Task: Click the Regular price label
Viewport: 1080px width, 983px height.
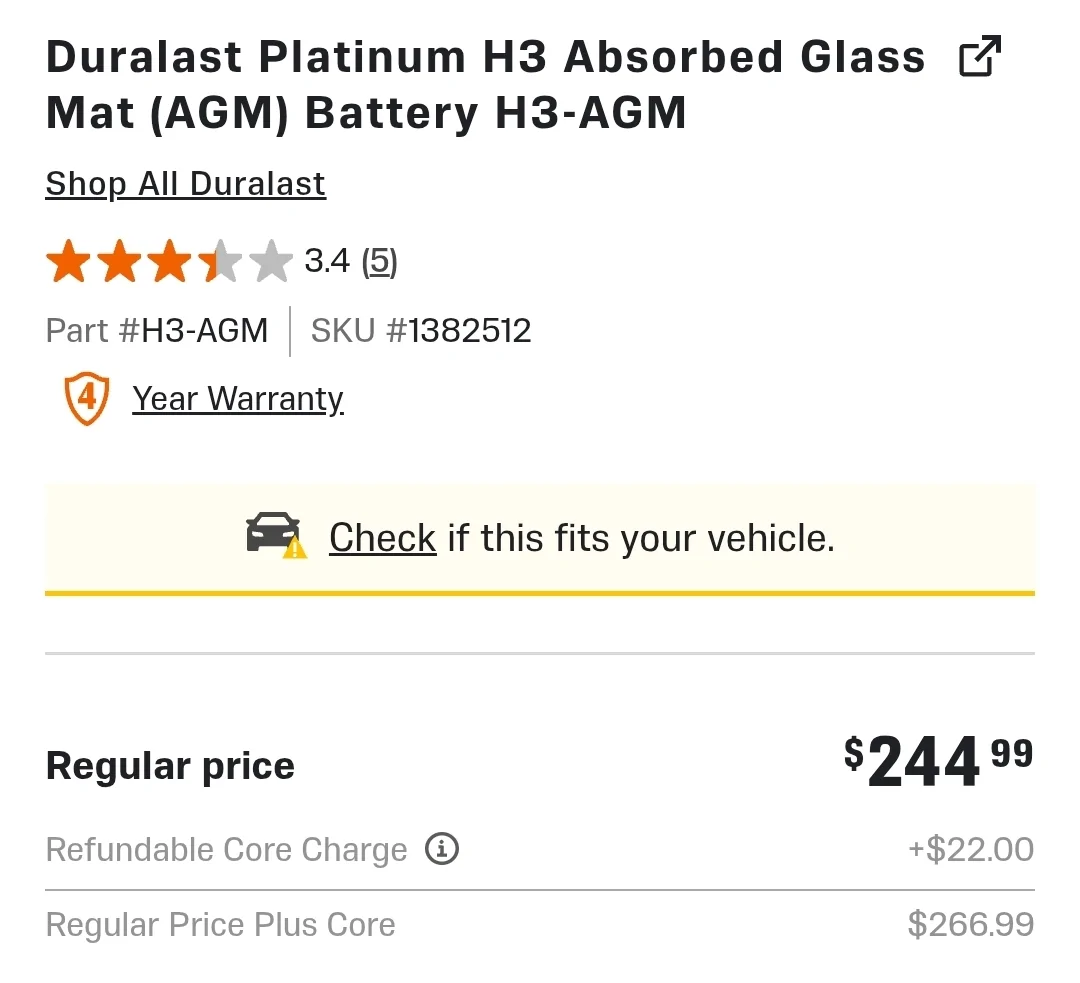Action: point(170,766)
